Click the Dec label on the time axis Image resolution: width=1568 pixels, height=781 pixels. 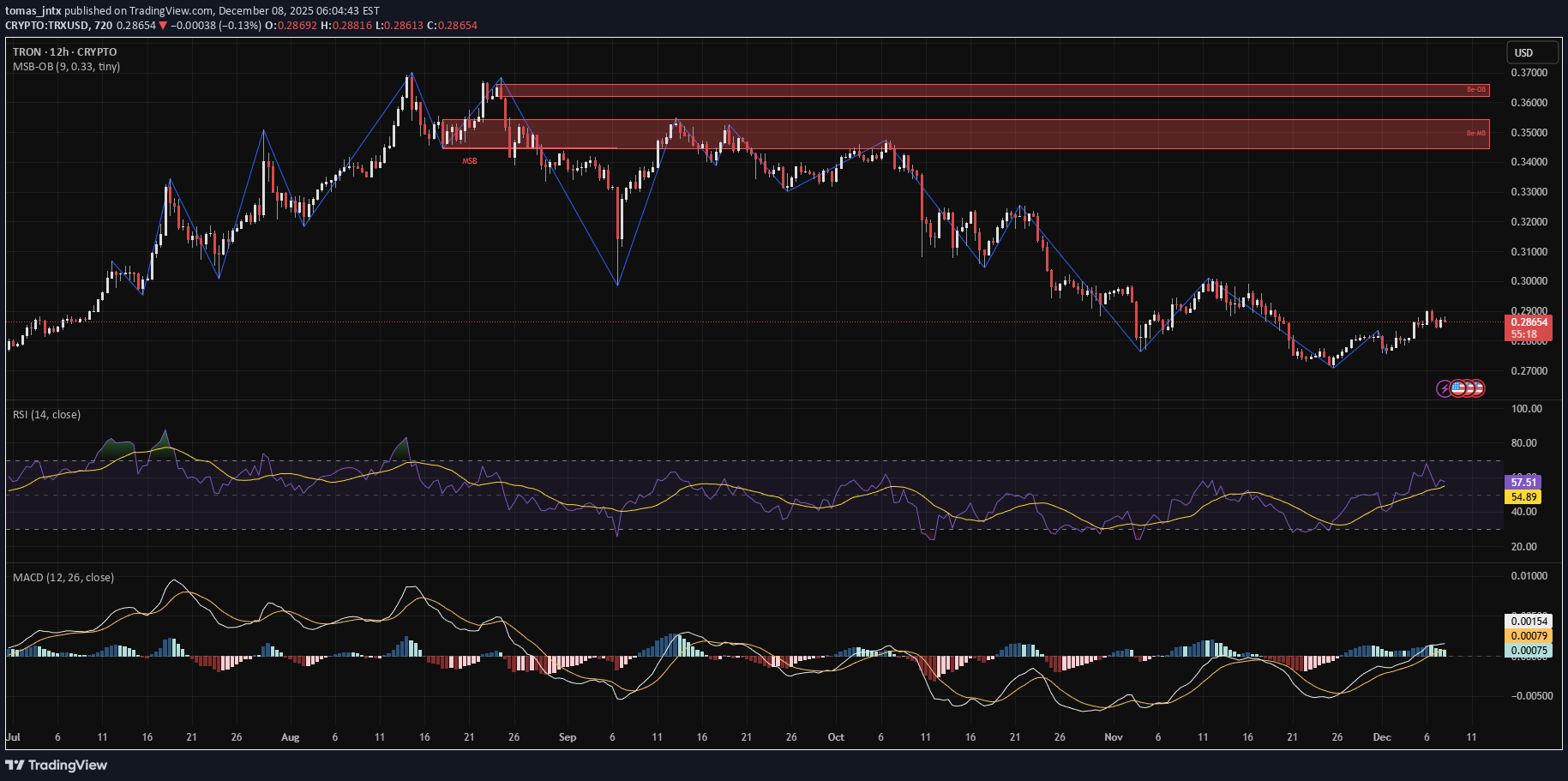pos(1381,737)
